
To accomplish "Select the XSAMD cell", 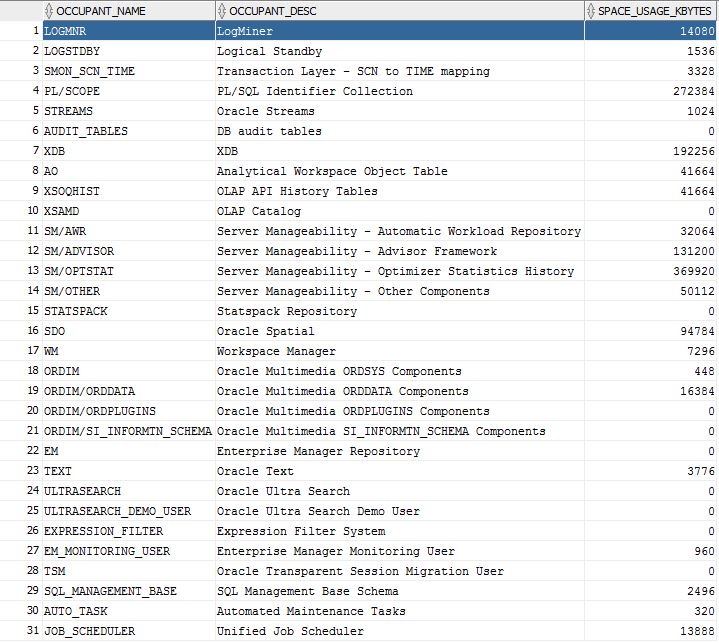I will pos(129,211).
